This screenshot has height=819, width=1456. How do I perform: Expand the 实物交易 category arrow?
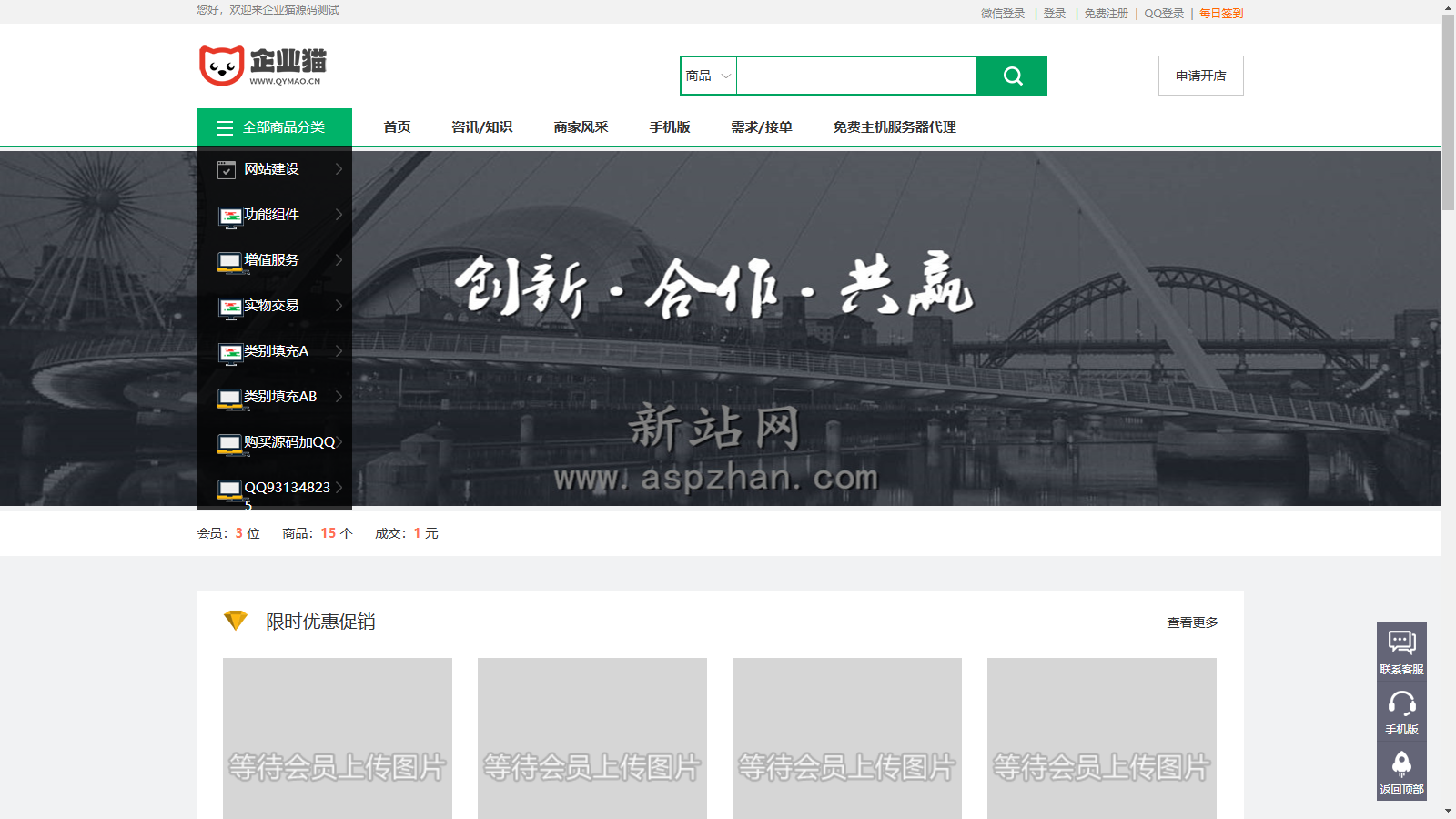pos(339,305)
